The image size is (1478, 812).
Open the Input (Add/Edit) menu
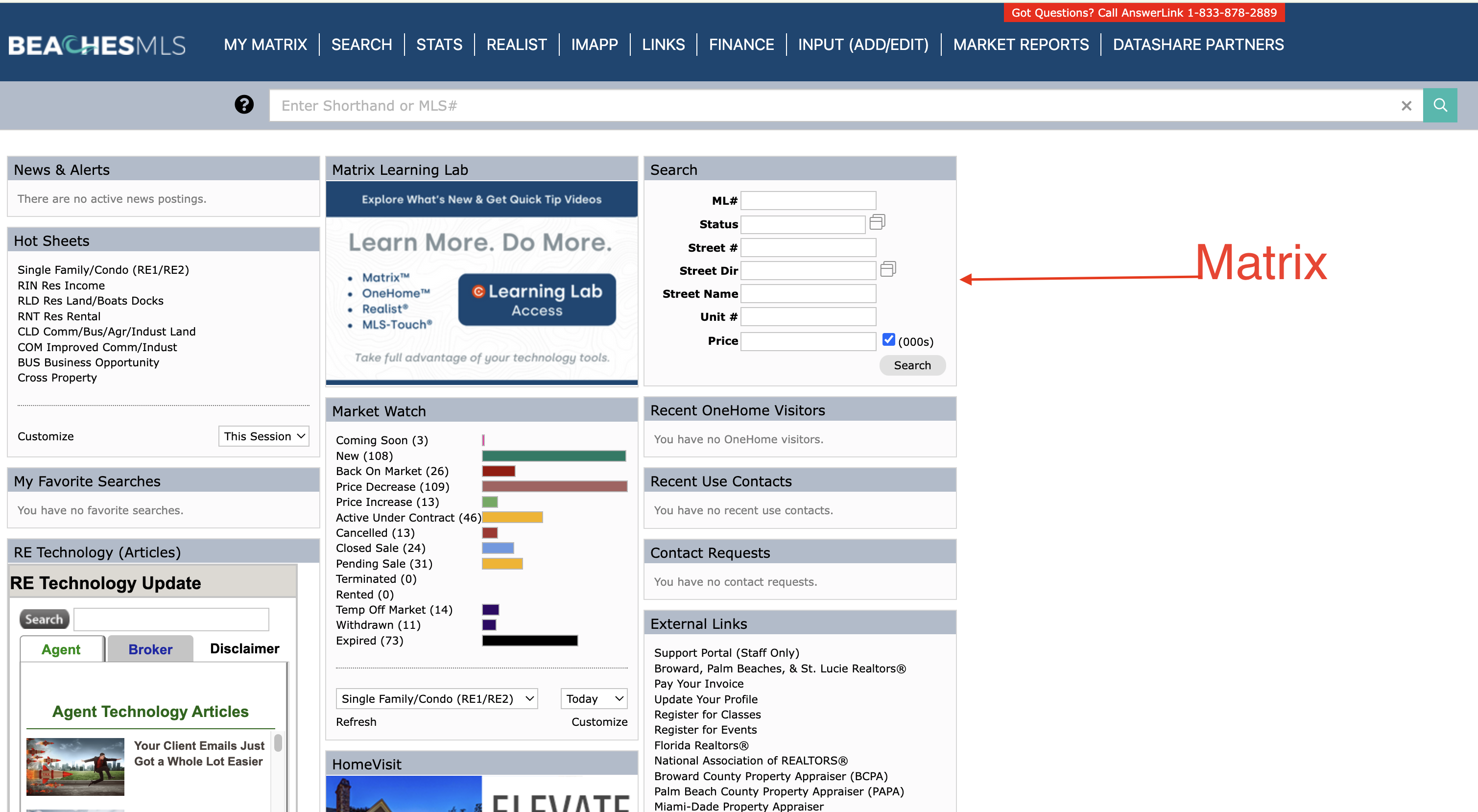[x=863, y=45]
